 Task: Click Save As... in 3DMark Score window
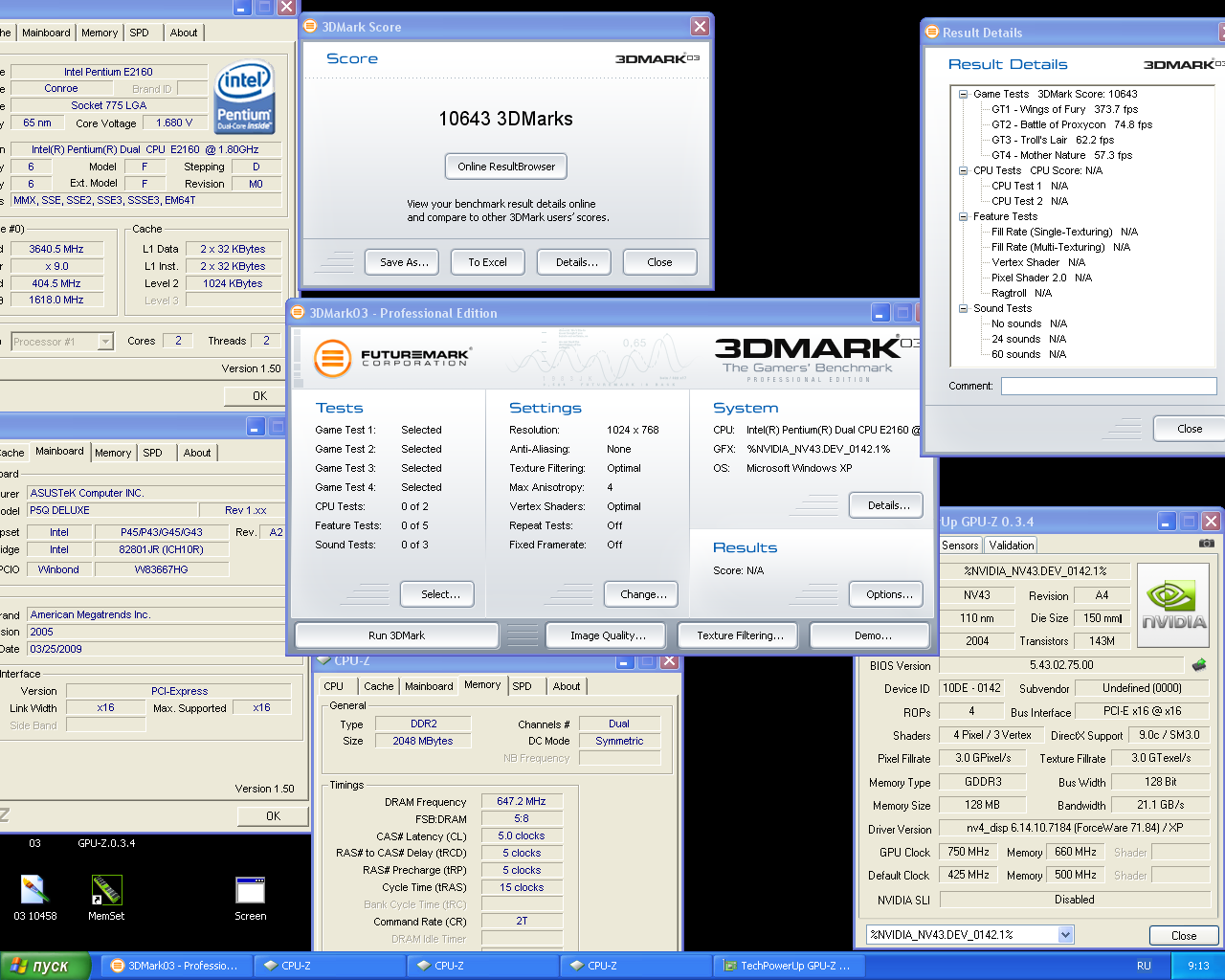pos(404,262)
